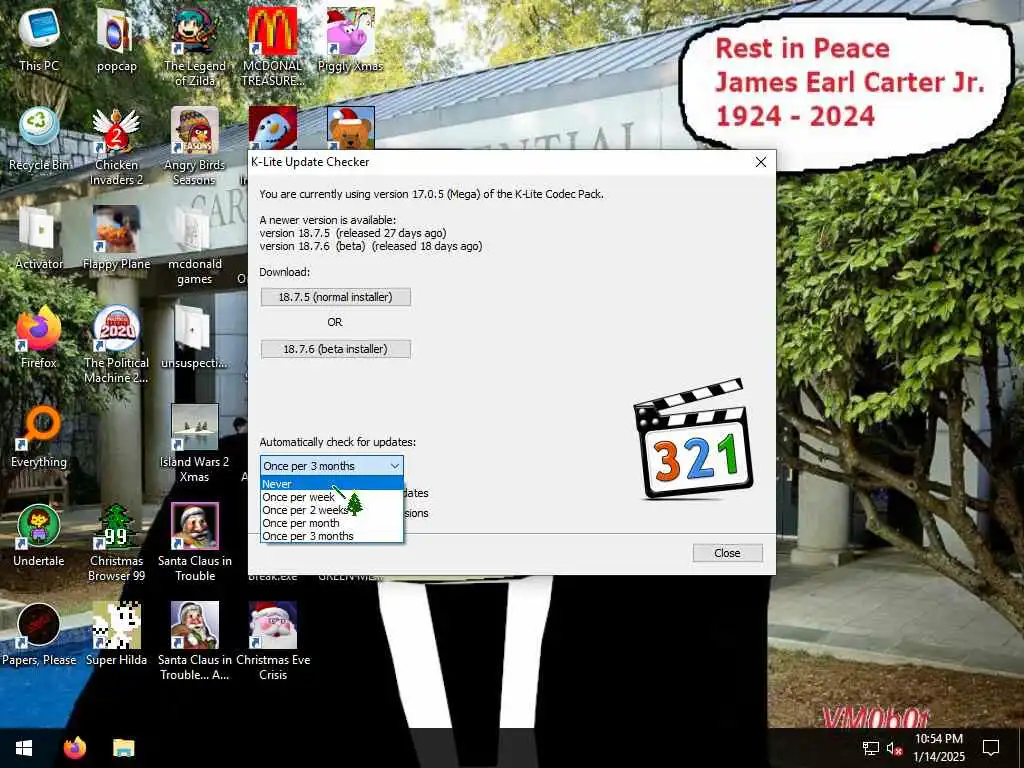Download 18.7.5 normal installer
The width and height of the screenshot is (1024, 768).
coord(336,297)
